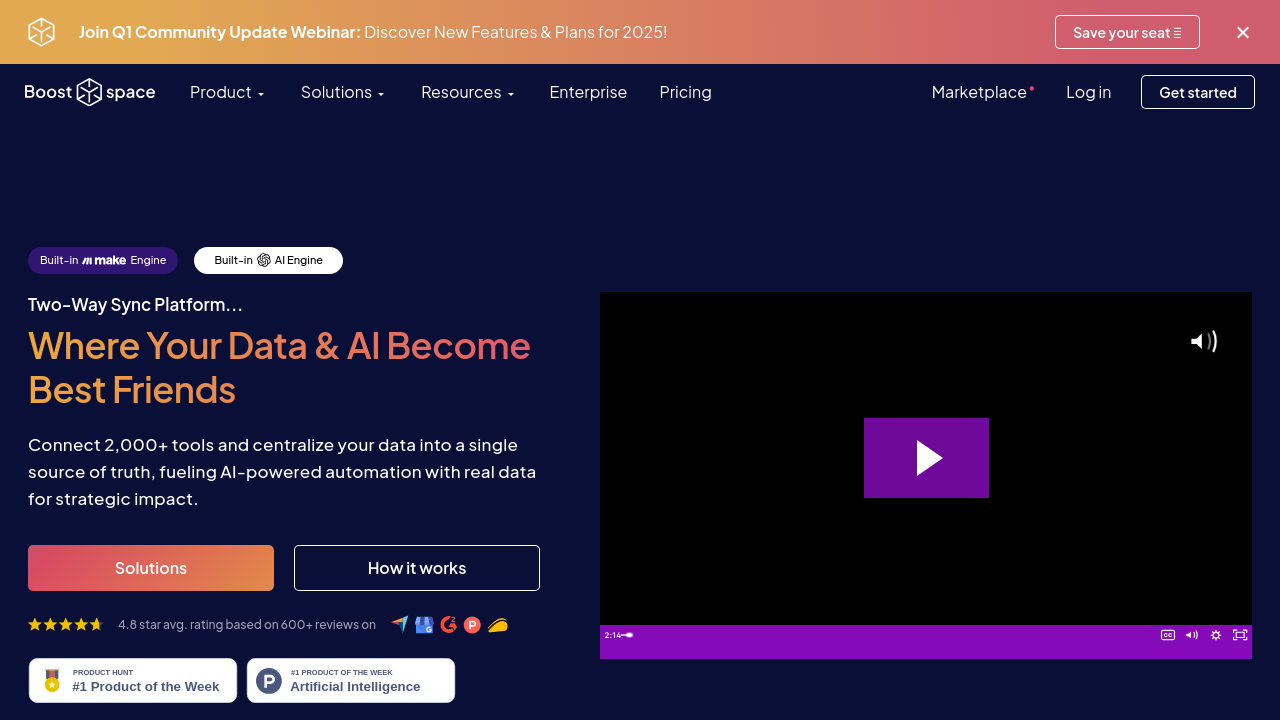Viewport: 1280px width, 720px height.
Task: Click the Google Business review icon
Action: (x=424, y=625)
